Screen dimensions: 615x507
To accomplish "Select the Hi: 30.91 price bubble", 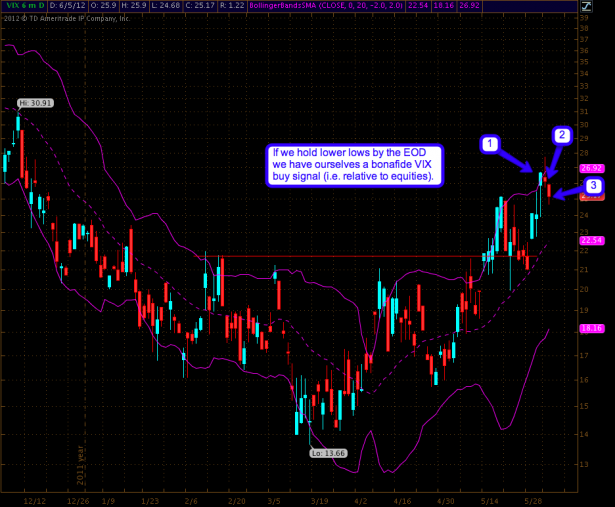I will pyautogui.click(x=34, y=103).
